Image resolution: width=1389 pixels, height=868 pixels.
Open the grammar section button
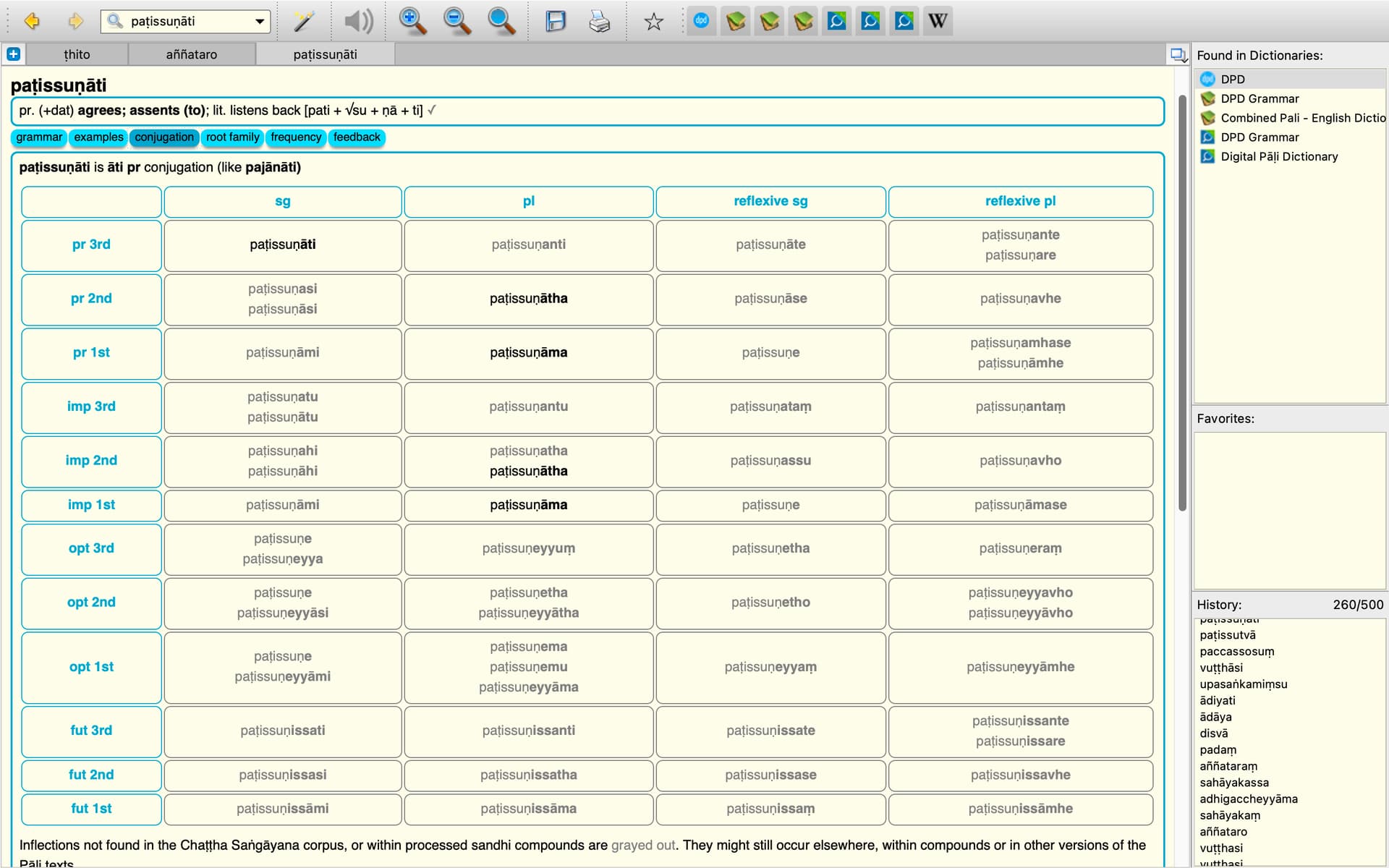pos(39,137)
